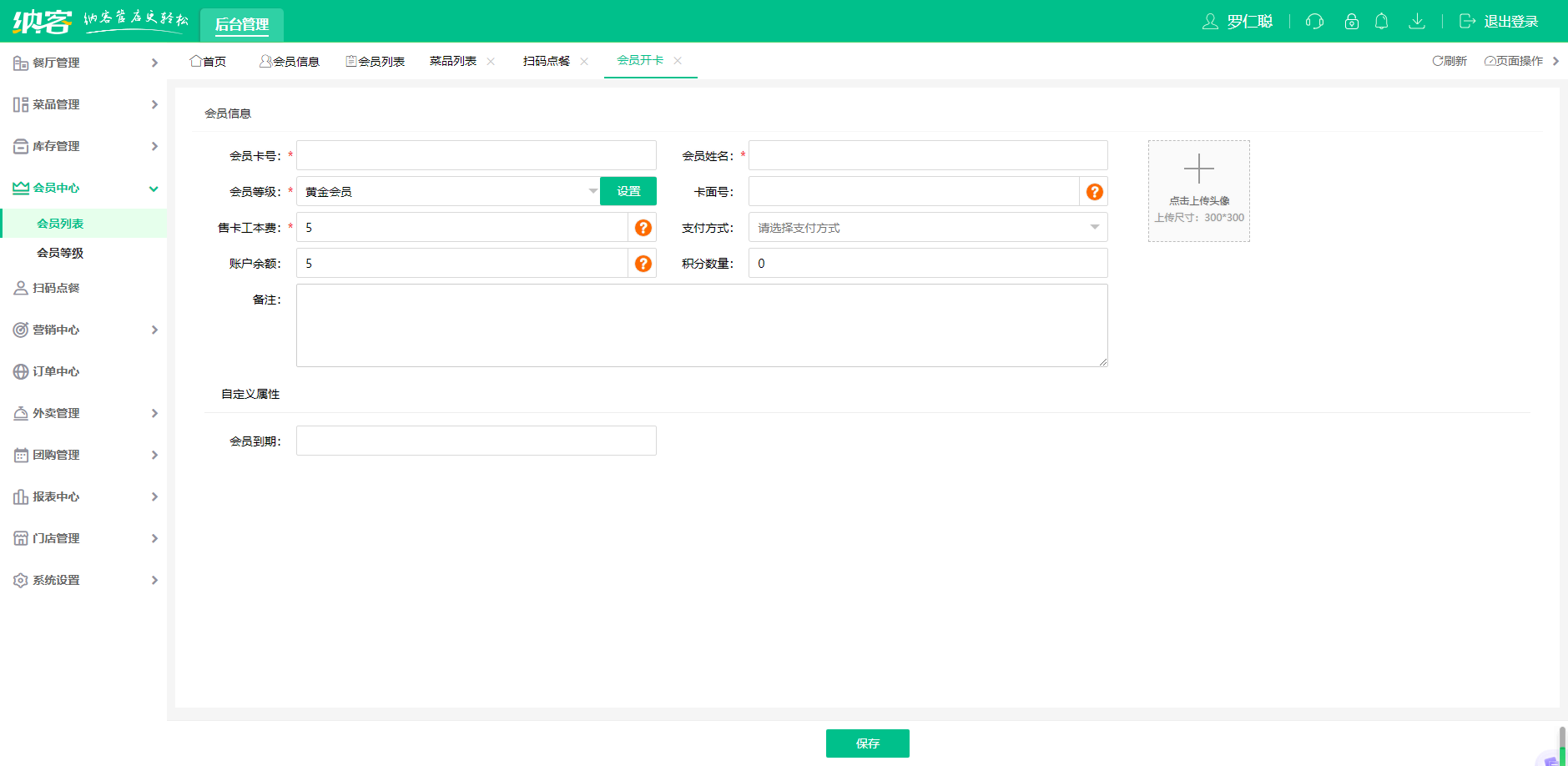This screenshot has height=766, width=1568.
Task: Close the 会员开卡 tab
Action: 678,61
